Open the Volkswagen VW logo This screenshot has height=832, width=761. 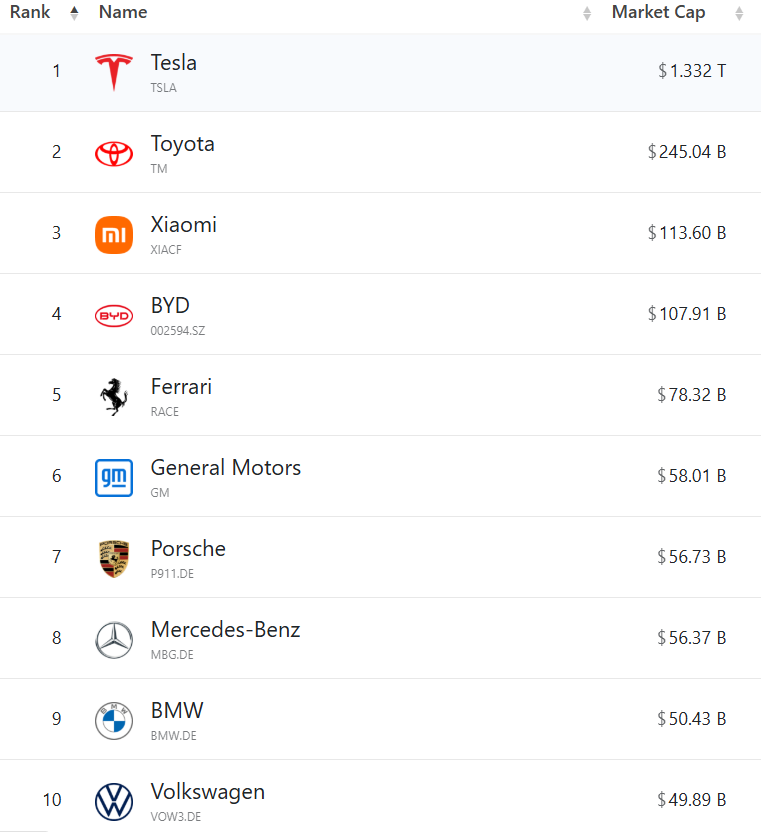click(114, 802)
